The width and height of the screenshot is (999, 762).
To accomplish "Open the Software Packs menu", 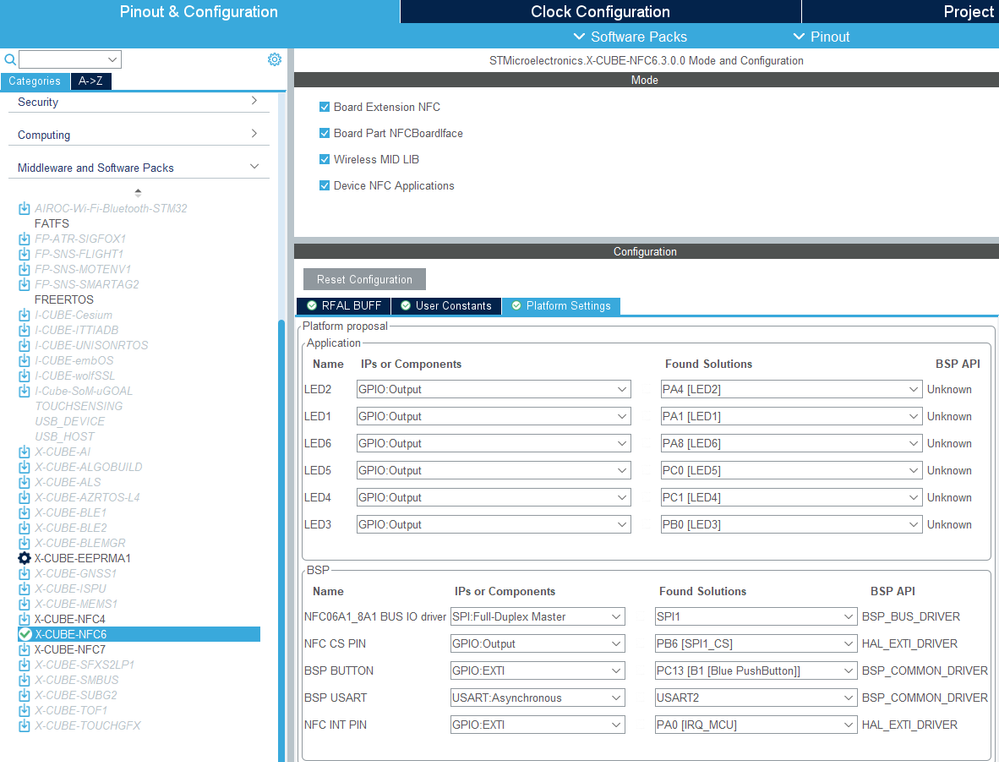I will pyautogui.click(x=630, y=37).
